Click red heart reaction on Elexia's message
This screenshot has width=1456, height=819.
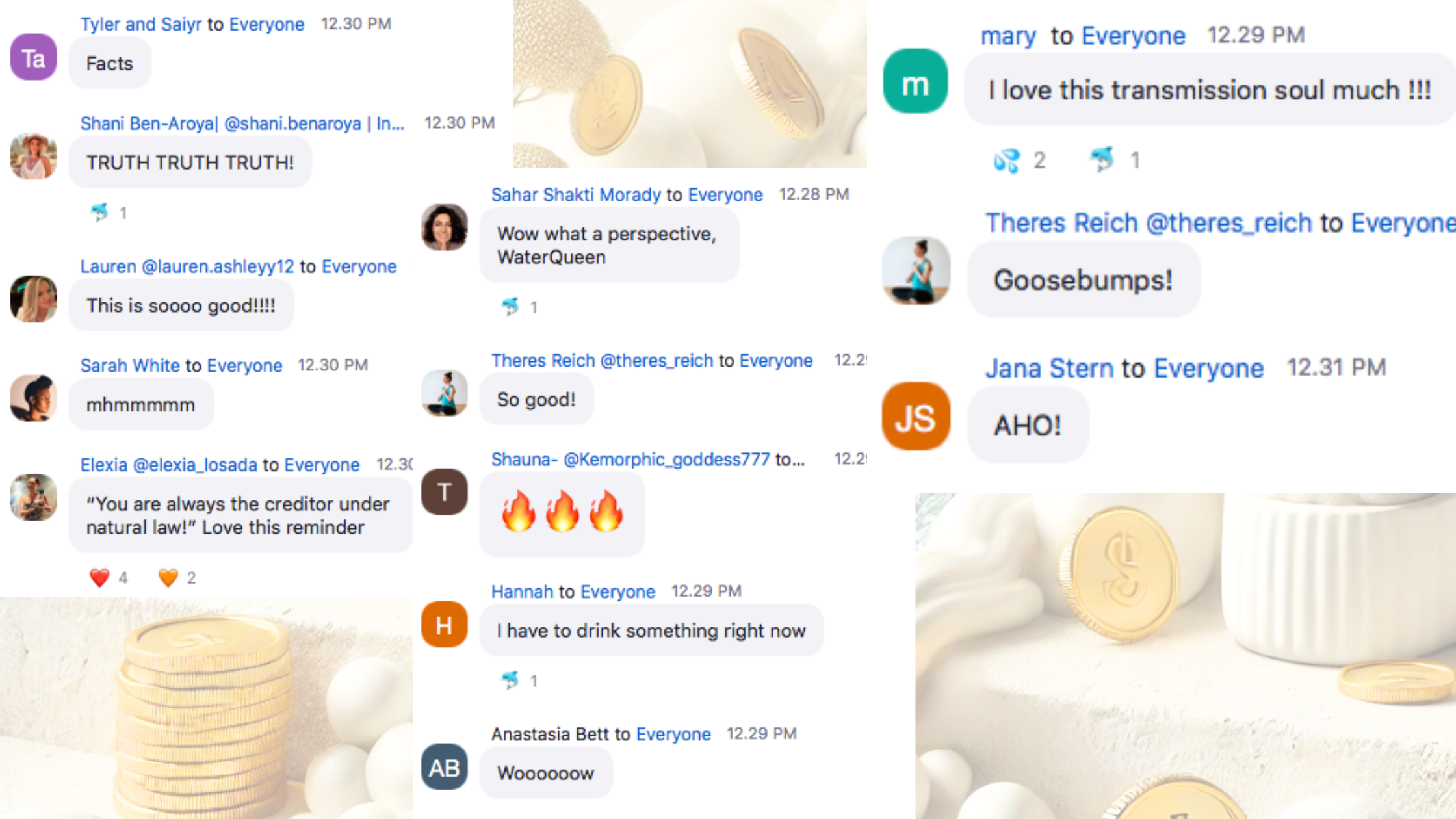click(99, 578)
